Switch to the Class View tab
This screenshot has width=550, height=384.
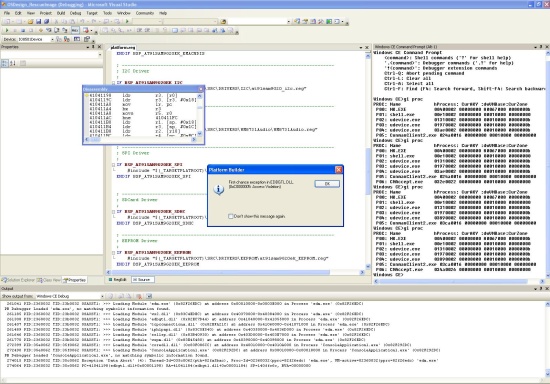click(x=49, y=280)
